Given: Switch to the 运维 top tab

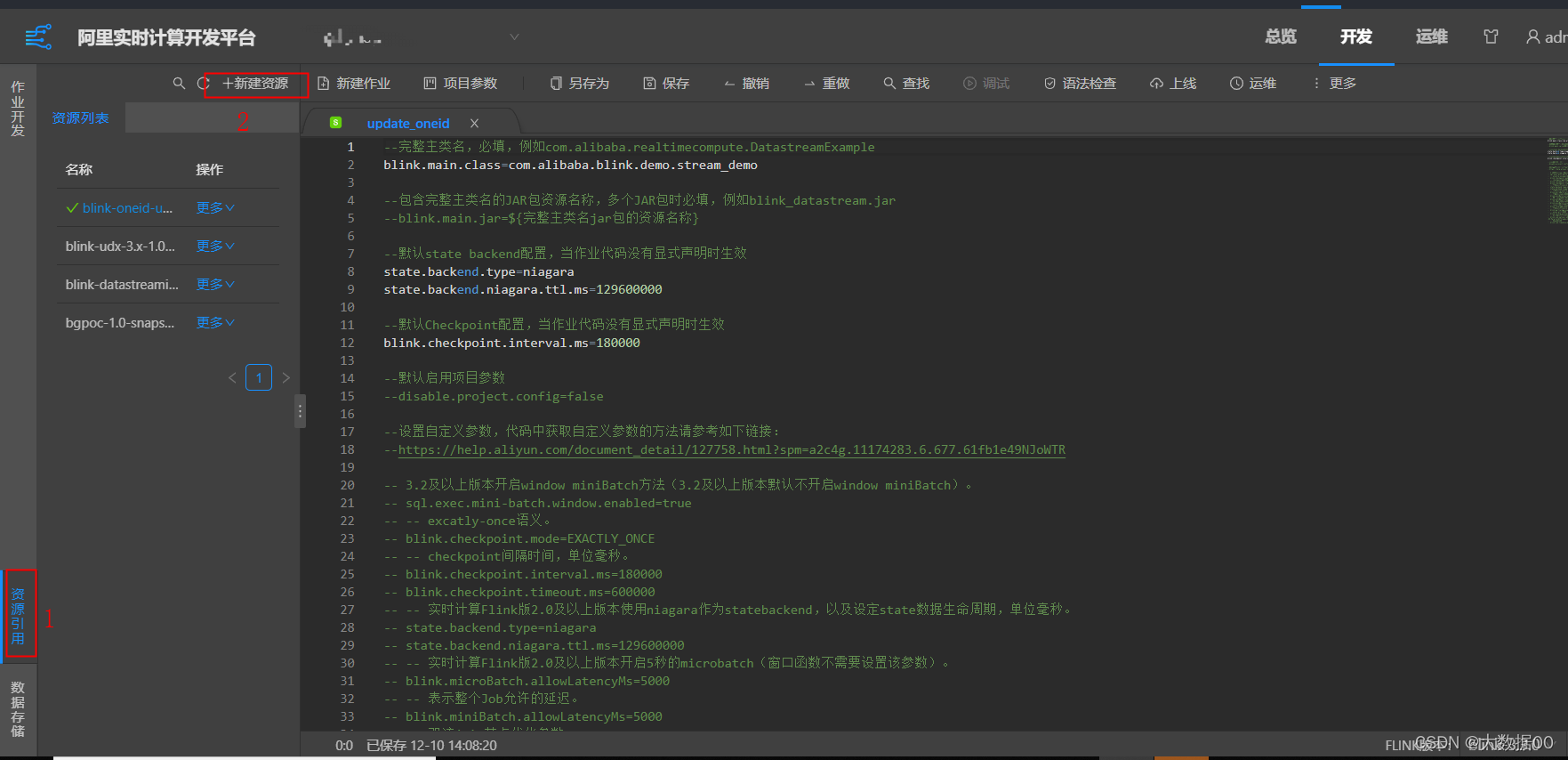Looking at the screenshot, I should tap(1432, 36).
